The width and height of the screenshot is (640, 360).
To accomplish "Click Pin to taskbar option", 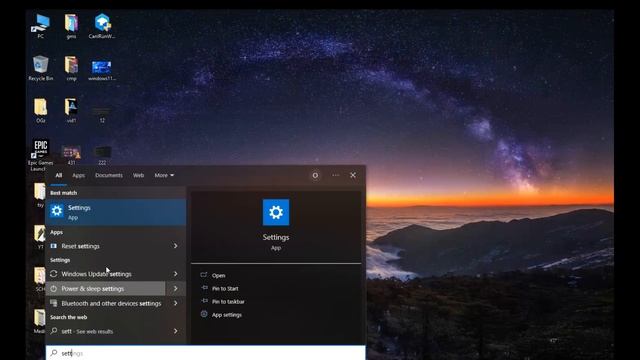I will pyautogui.click(x=228, y=302).
